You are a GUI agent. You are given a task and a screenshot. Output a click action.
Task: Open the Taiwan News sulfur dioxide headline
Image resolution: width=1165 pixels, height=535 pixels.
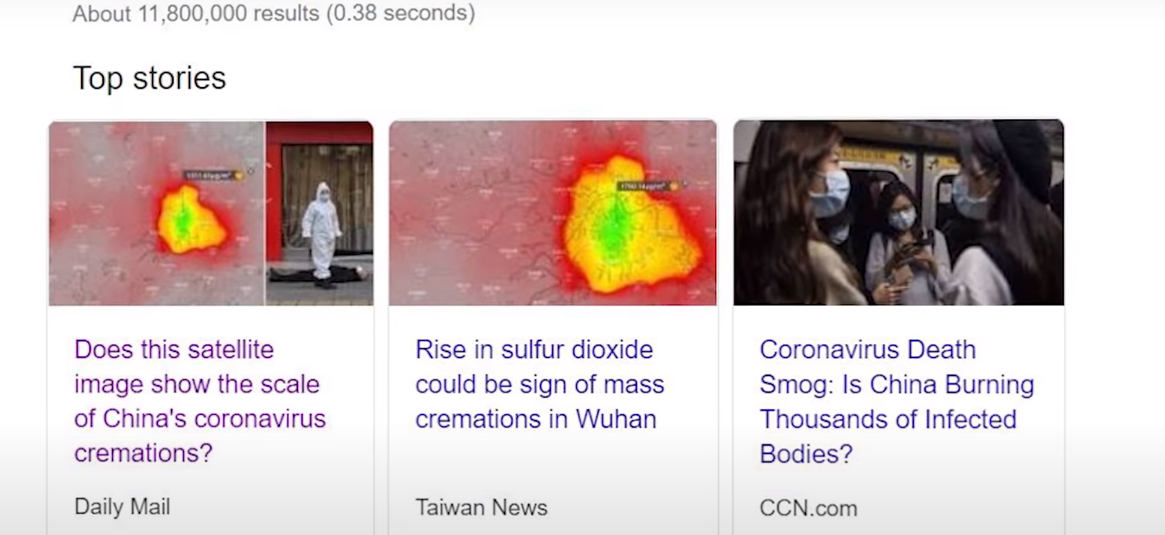[539, 384]
